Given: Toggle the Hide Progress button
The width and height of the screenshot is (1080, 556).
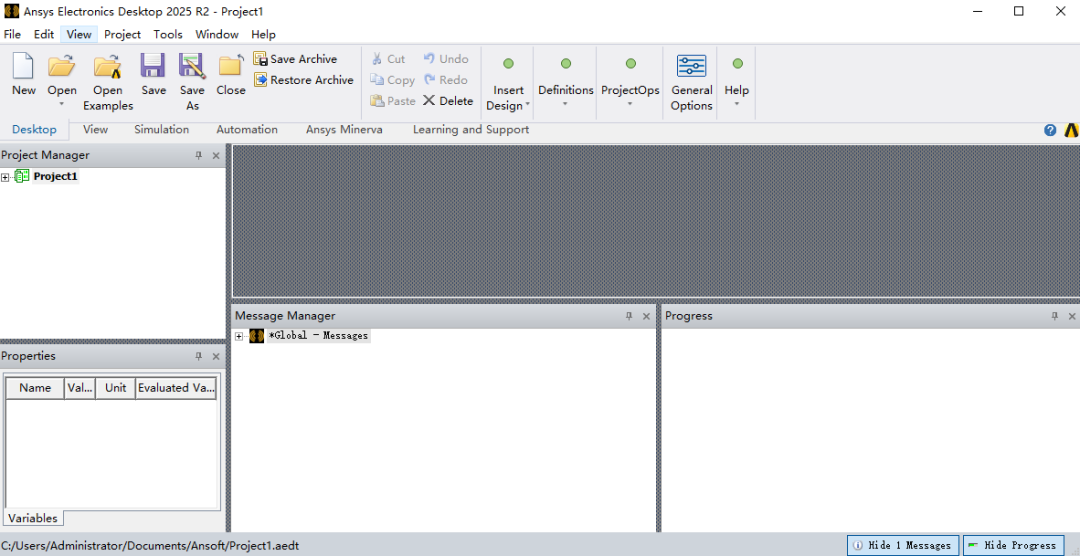Looking at the screenshot, I should [1014, 545].
